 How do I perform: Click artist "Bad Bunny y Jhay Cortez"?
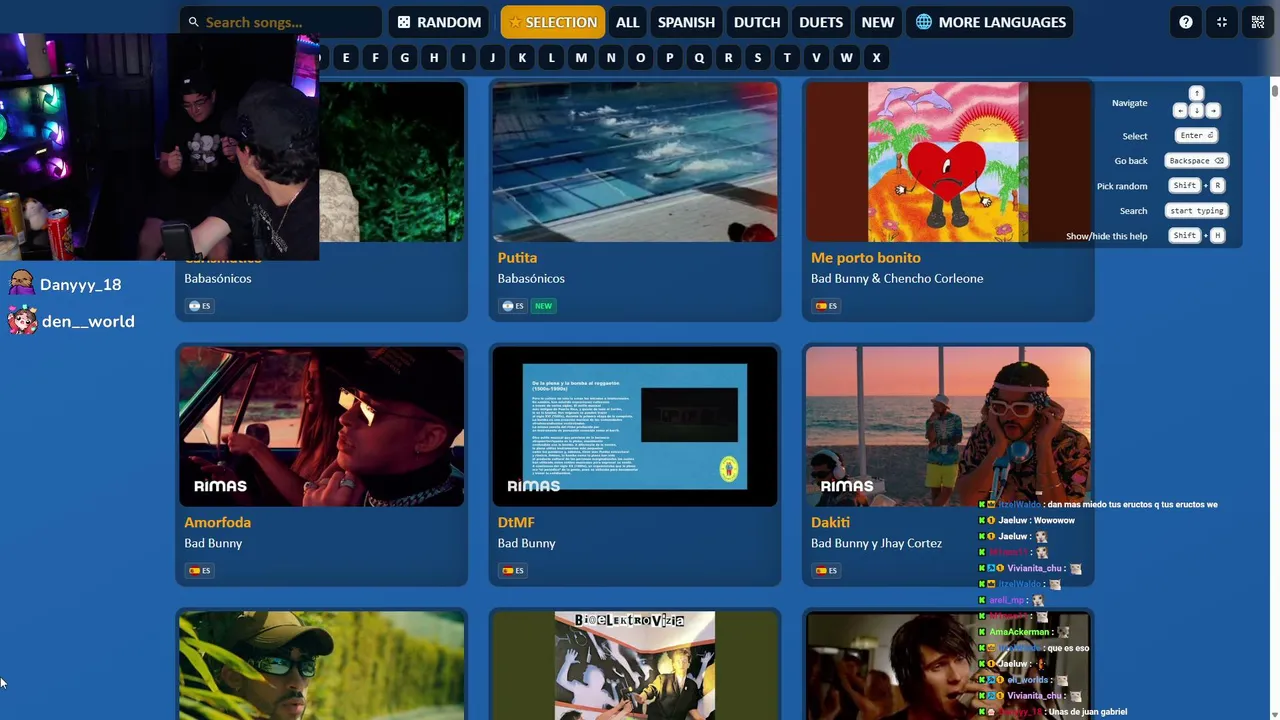[876, 544]
